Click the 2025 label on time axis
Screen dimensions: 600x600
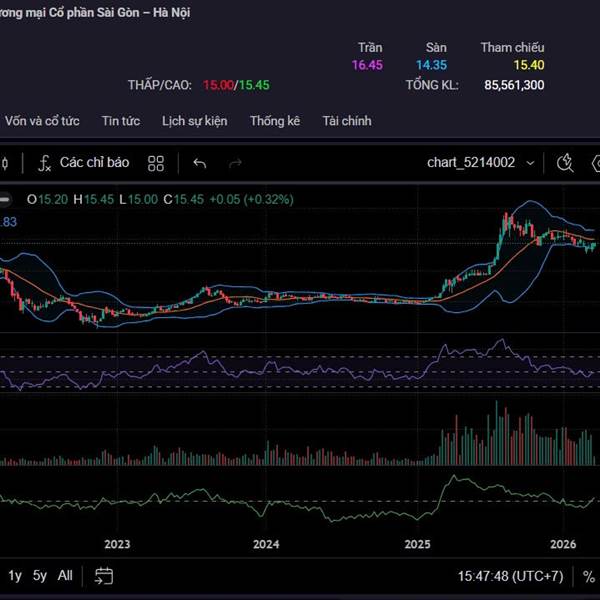(x=417, y=545)
